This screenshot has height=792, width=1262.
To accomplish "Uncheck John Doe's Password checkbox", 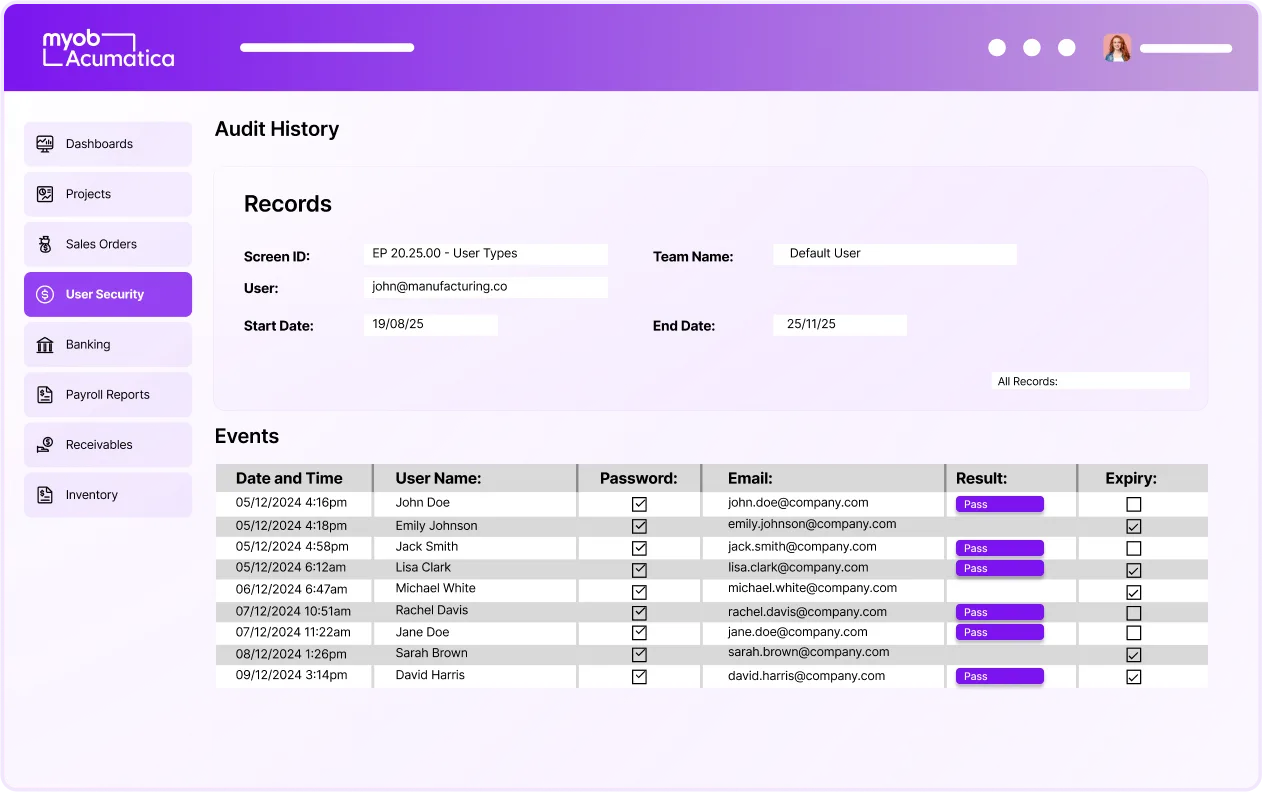I will point(638,502).
